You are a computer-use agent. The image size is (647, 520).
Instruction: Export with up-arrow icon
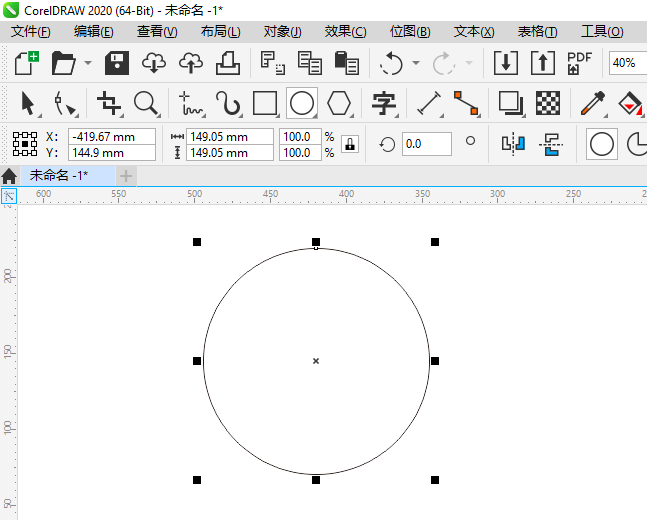(543, 63)
